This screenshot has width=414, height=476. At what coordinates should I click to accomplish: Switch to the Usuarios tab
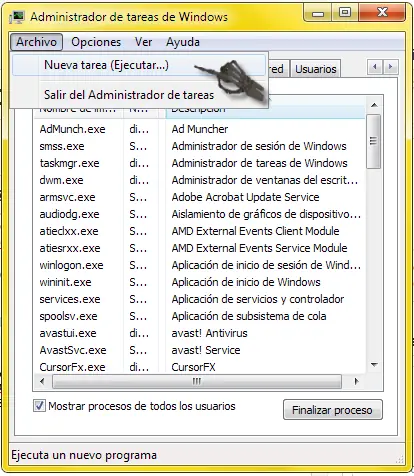(x=316, y=69)
